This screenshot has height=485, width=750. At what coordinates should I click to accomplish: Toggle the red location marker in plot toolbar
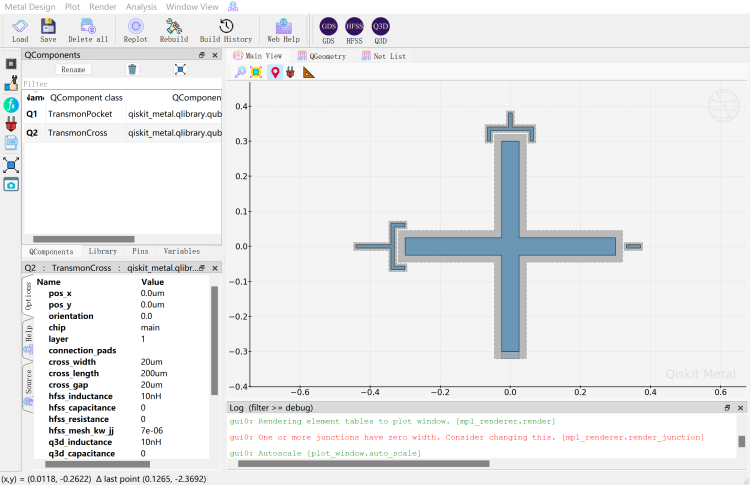point(275,72)
